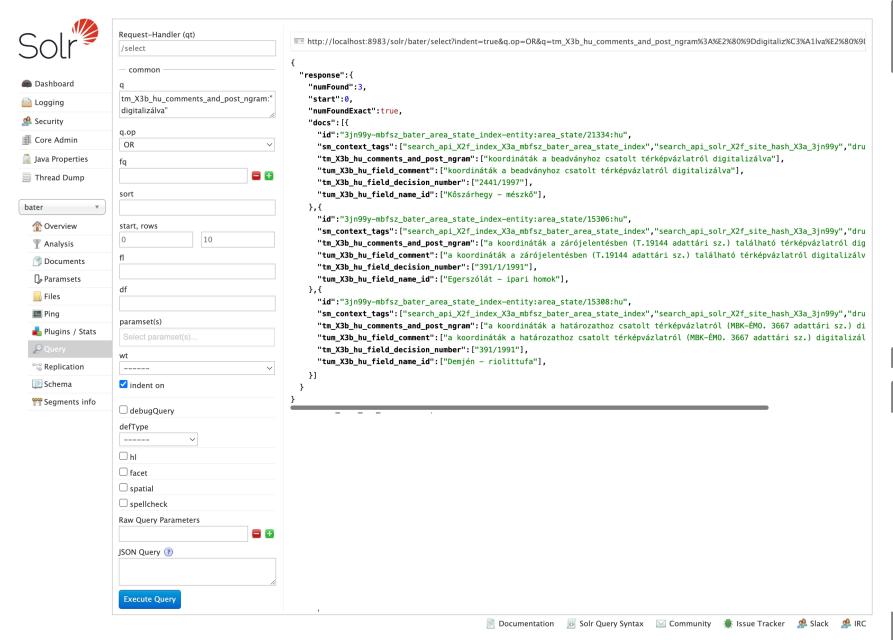Uncheck the indent on checkbox
Image resolution: width=893 pixels, height=640 pixels.
[124, 384]
